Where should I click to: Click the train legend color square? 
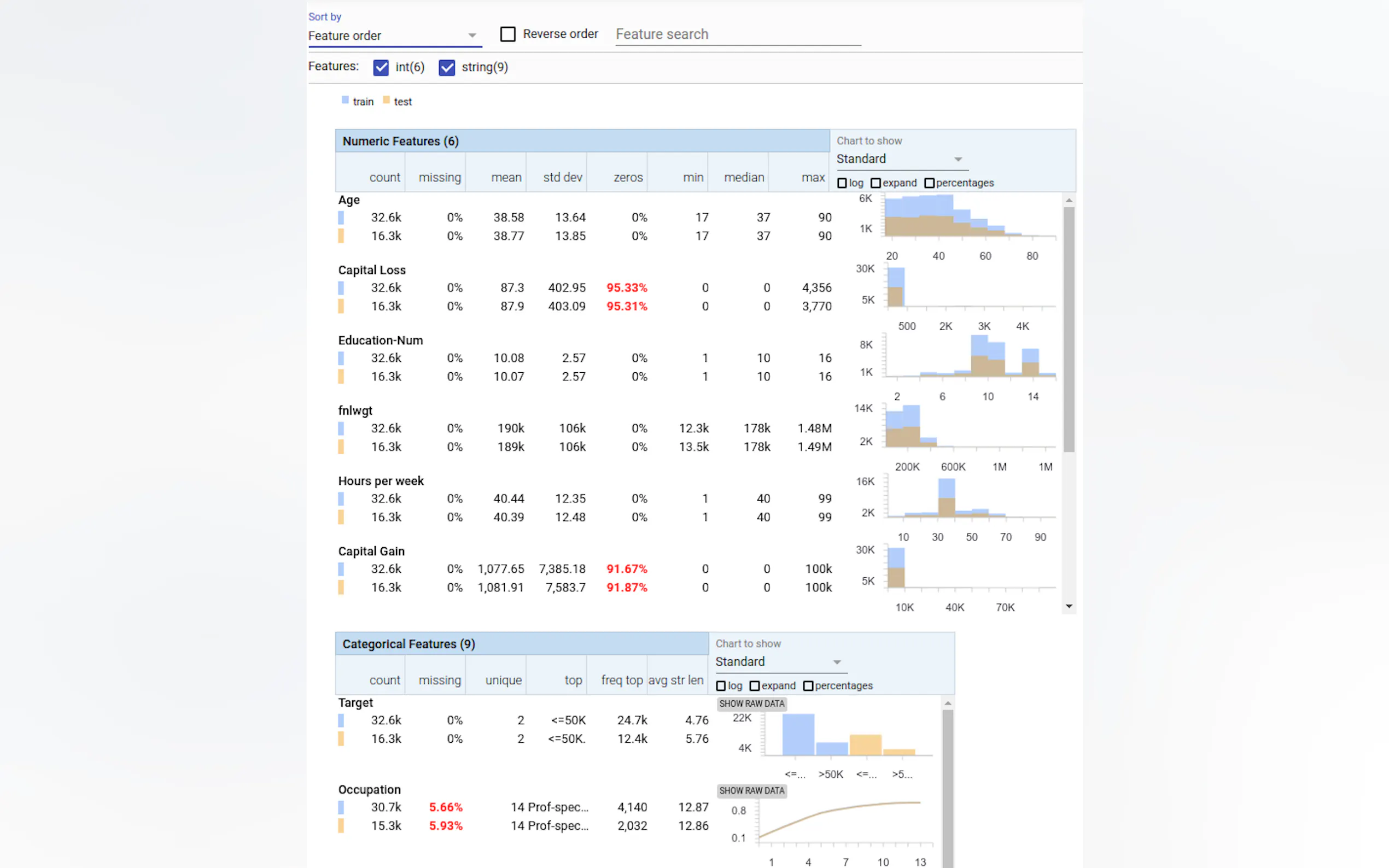coord(345,101)
